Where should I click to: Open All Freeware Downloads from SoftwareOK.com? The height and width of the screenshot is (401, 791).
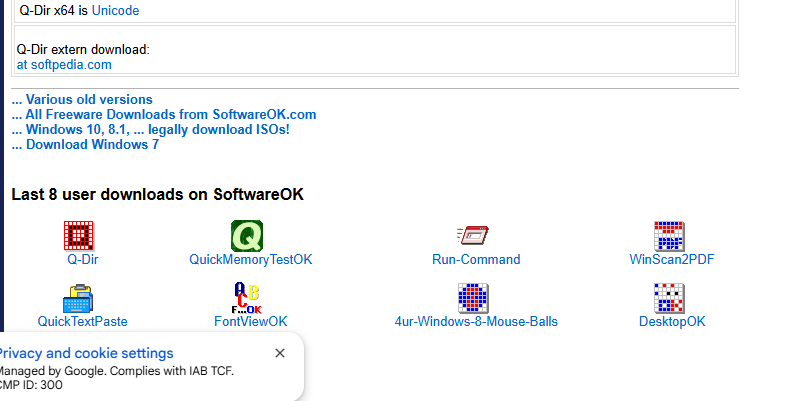pos(164,114)
